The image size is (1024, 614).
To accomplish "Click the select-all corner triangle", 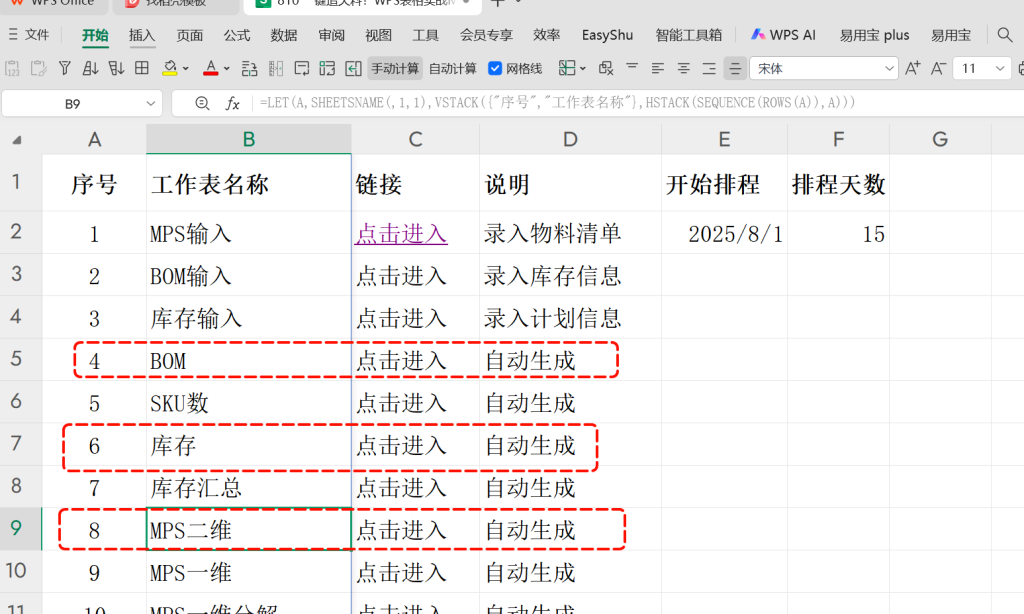I will point(16,140).
